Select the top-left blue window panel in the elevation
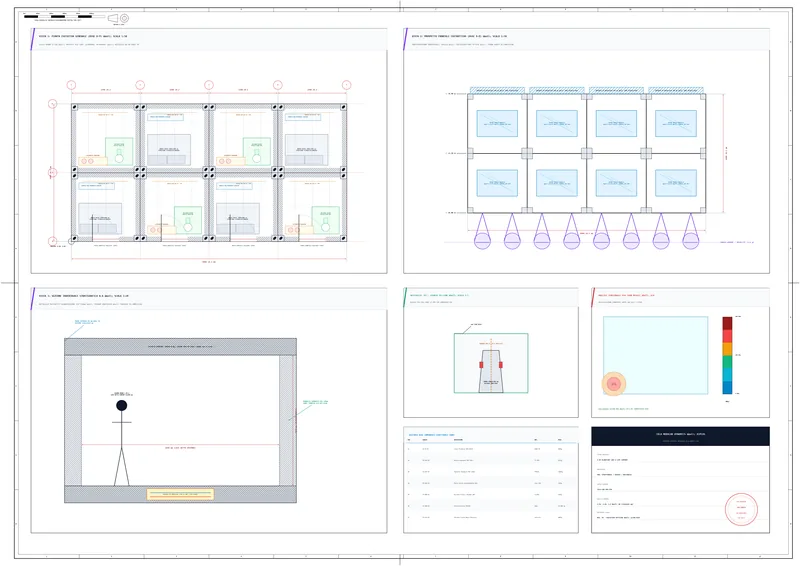Image resolution: width=800 pixels, height=566 pixels. pyautogui.click(x=497, y=124)
